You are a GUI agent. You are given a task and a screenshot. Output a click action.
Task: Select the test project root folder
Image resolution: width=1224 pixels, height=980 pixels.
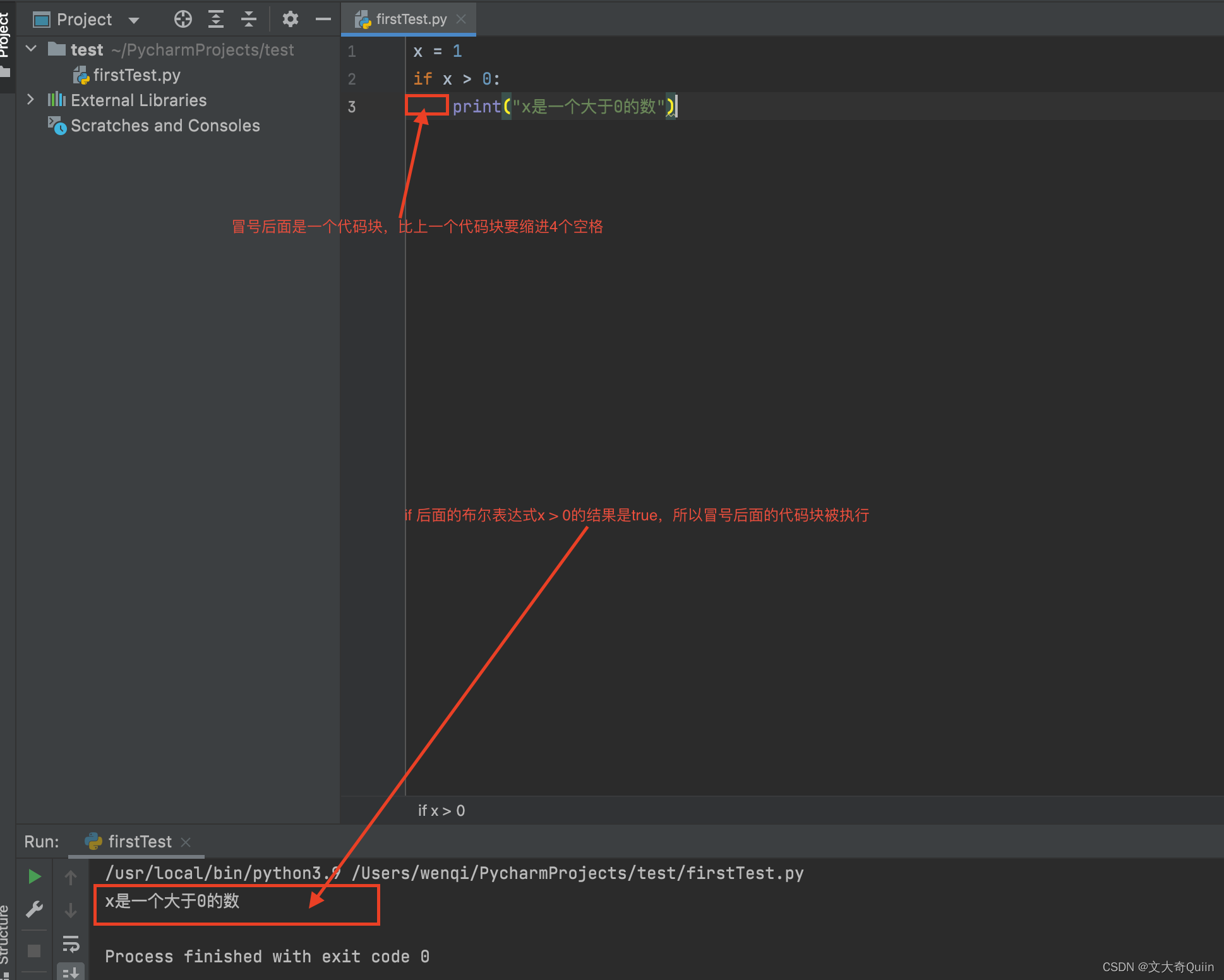171,50
